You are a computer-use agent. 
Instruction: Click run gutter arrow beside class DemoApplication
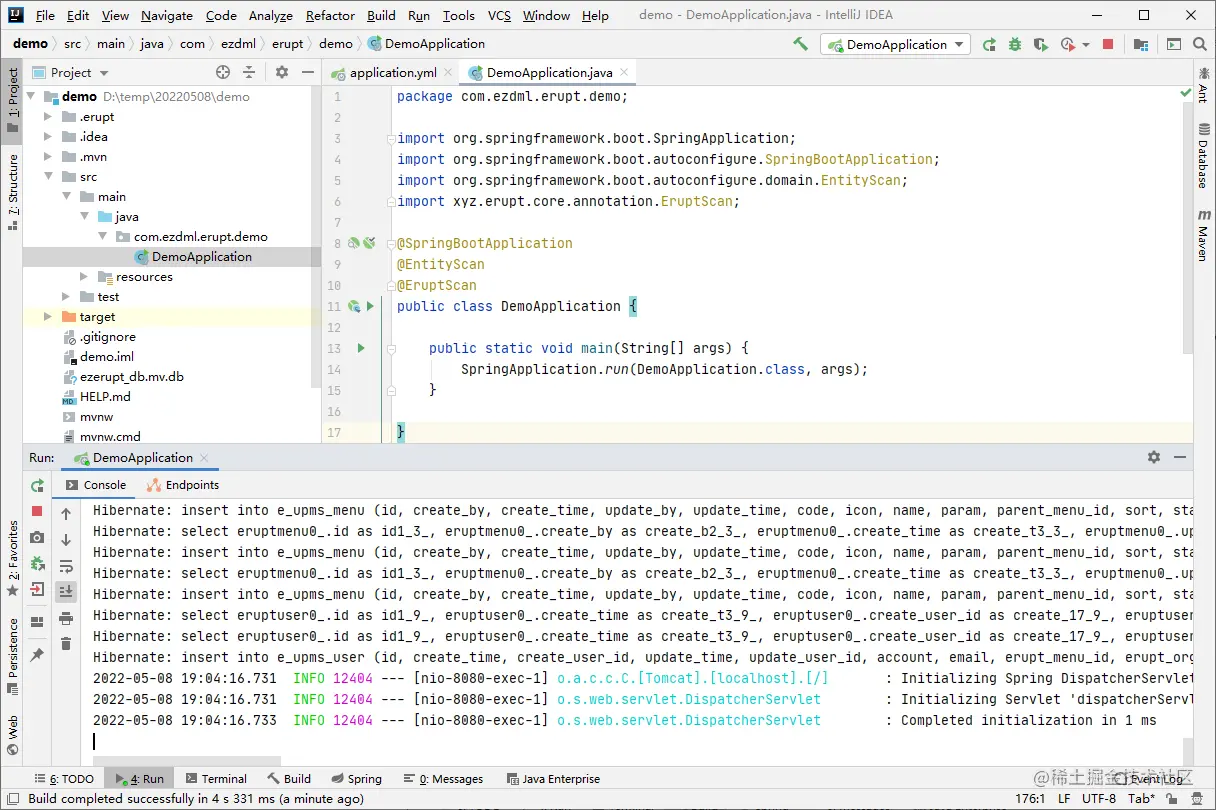click(370, 306)
